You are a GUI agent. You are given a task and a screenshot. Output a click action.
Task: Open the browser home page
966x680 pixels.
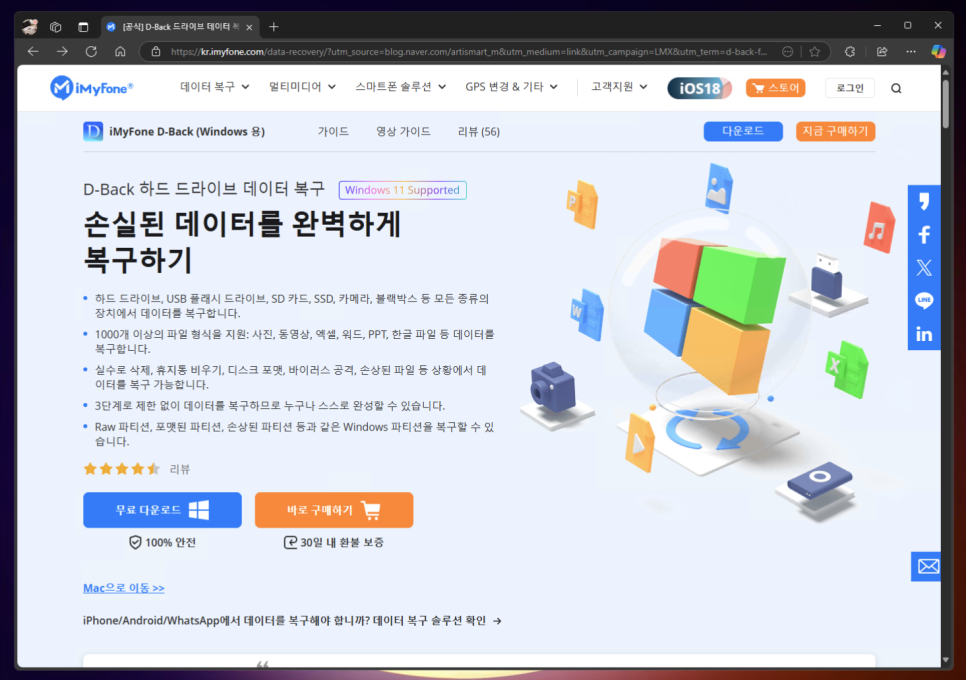120,52
